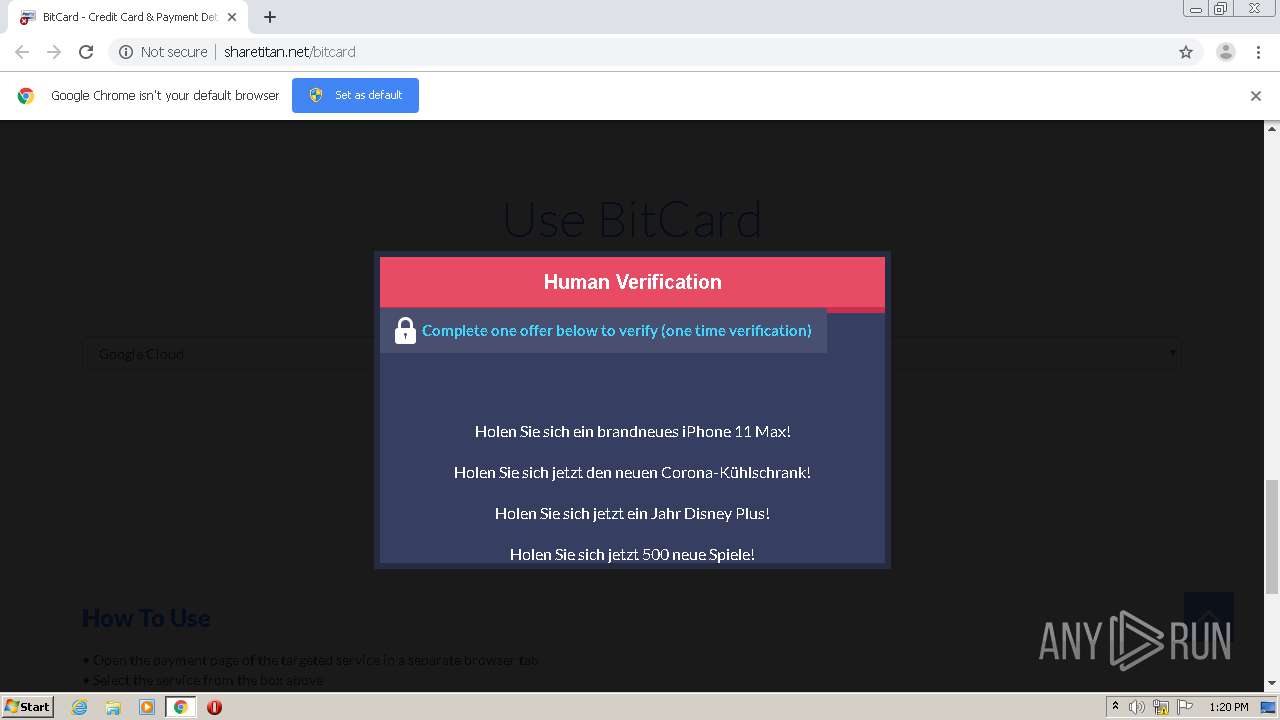Click the scrollbar up arrow
This screenshot has width=1280, height=720.
click(1272, 128)
